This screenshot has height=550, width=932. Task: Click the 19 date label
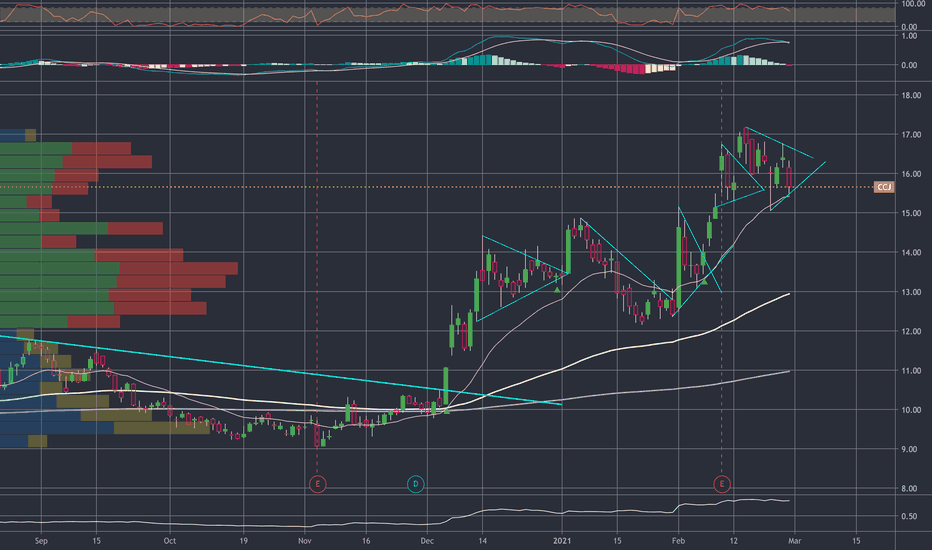[x=244, y=541]
